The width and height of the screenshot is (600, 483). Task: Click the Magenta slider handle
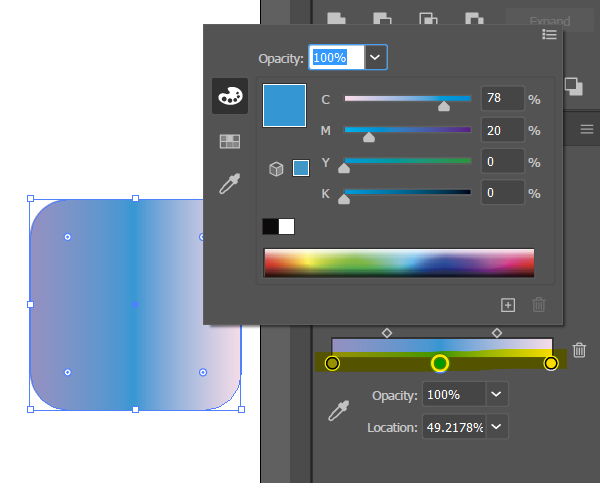tap(369, 137)
